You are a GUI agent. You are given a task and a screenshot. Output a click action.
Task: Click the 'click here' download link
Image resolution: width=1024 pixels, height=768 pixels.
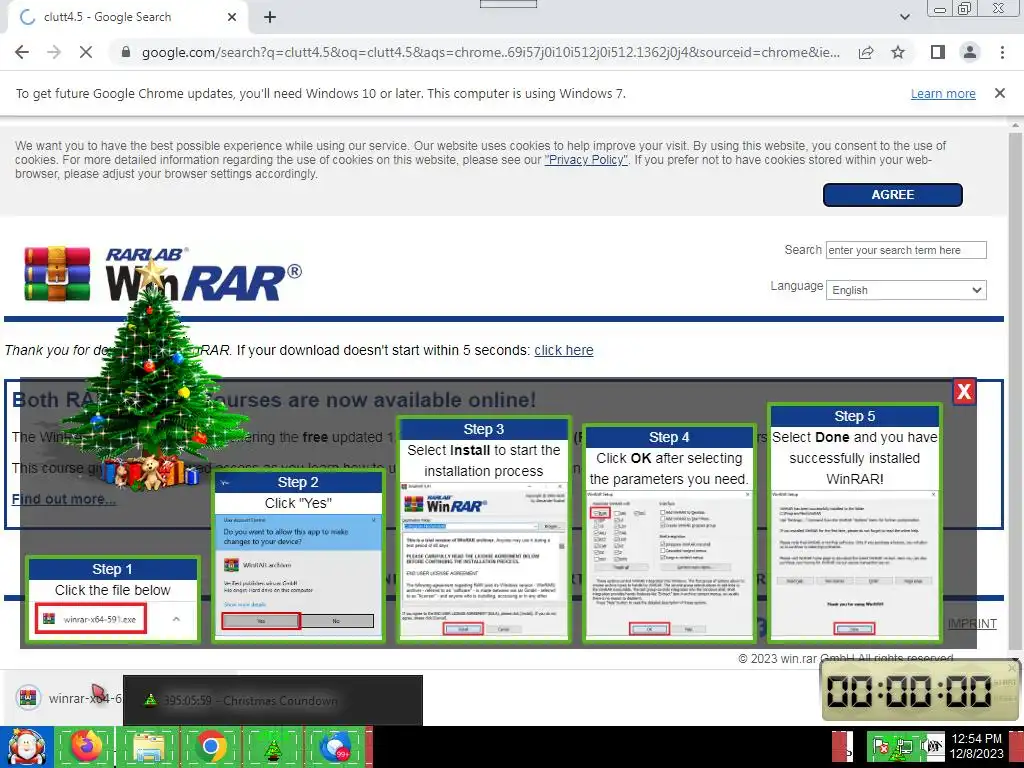coord(564,350)
